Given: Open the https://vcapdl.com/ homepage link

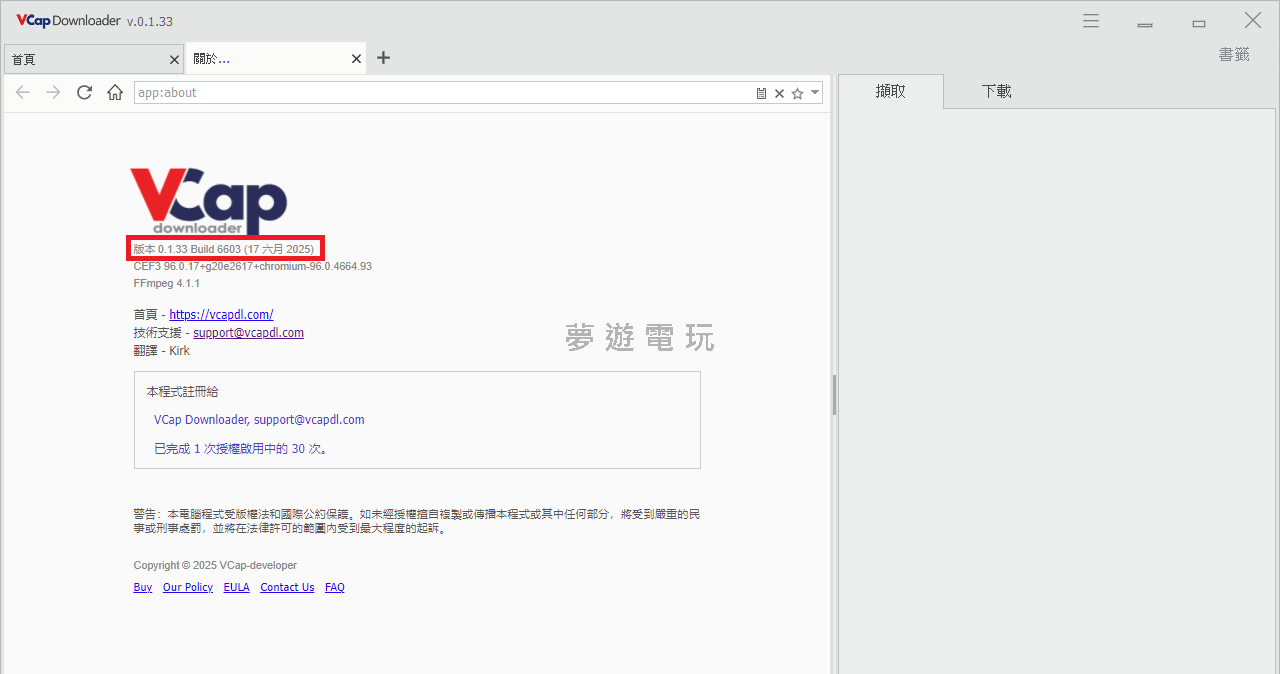Looking at the screenshot, I should 221,314.
